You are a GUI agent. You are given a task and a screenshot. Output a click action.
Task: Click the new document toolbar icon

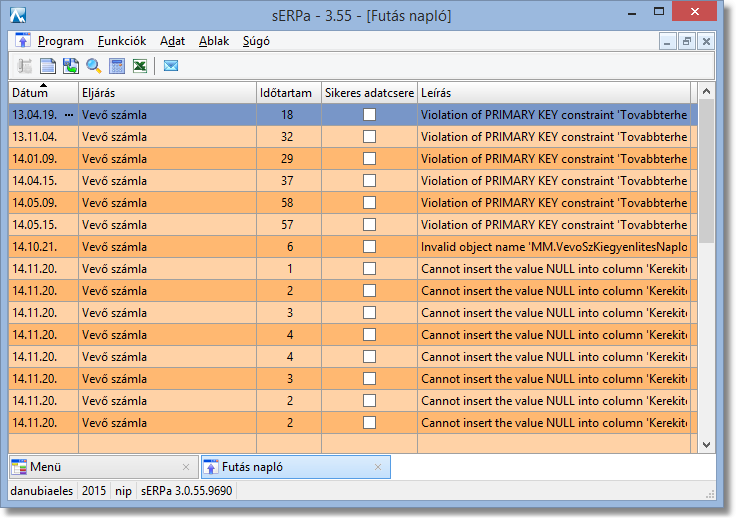click(x=48, y=66)
